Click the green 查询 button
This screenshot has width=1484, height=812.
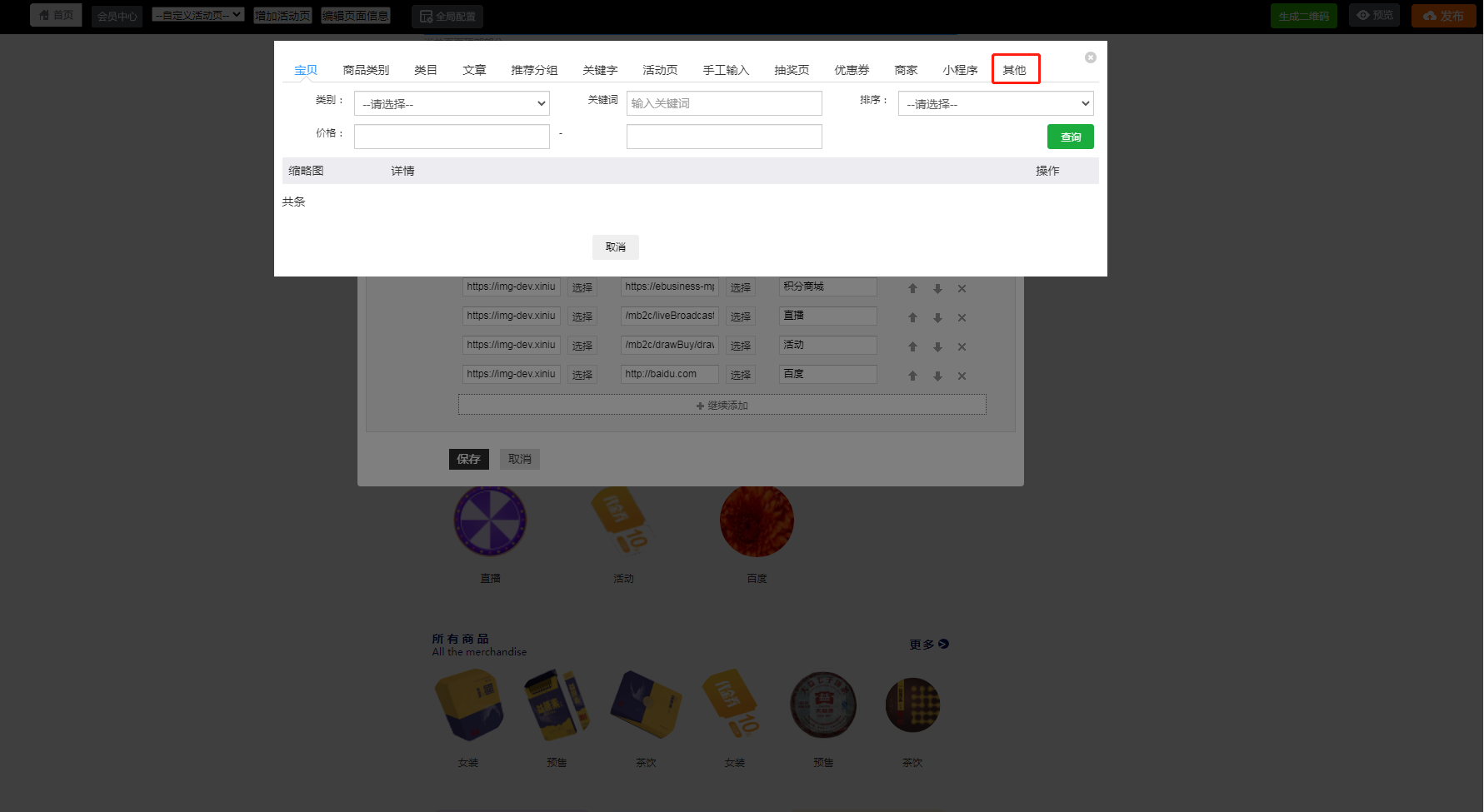point(1070,137)
